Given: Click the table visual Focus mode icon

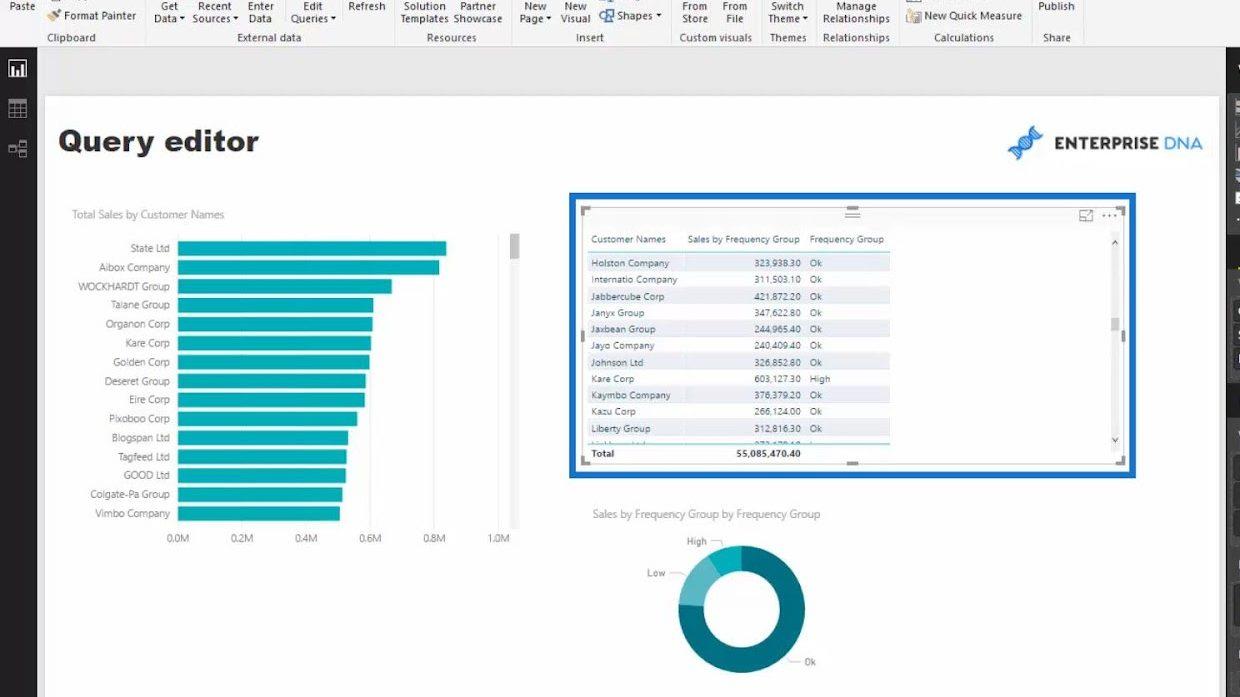Looking at the screenshot, I should coord(1086,216).
